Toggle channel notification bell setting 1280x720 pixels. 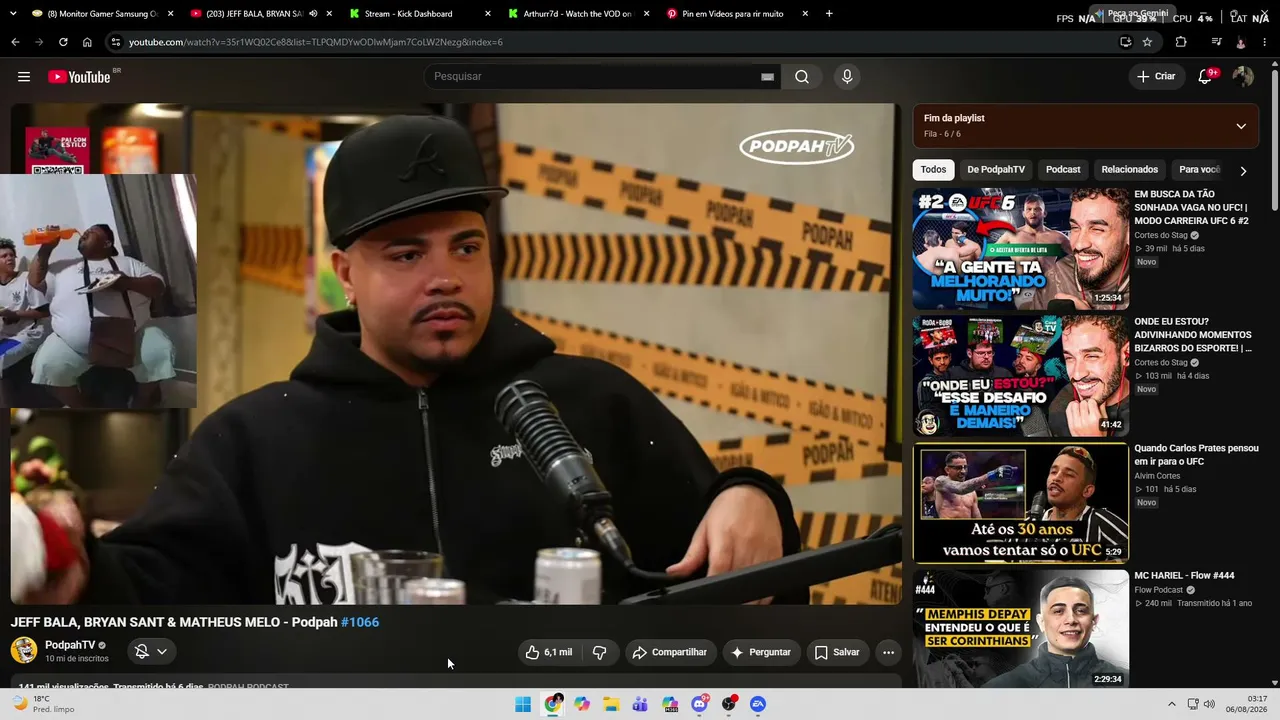point(151,652)
